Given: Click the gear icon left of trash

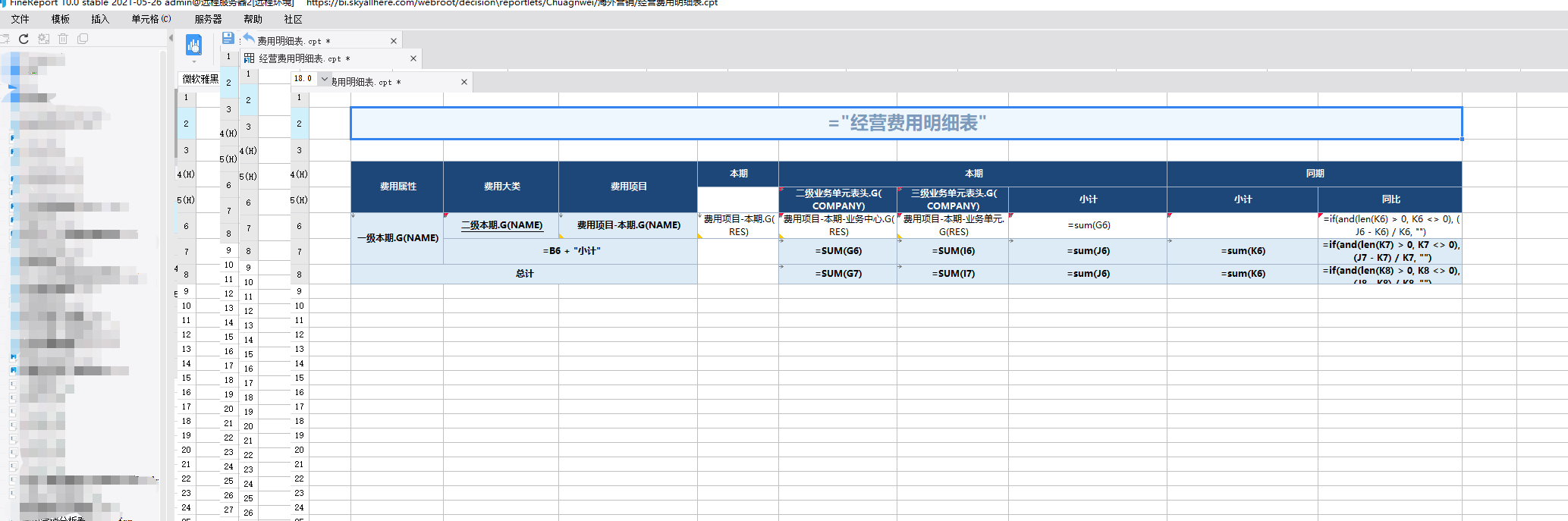Looking at the screenshot, I should point(43,39).
